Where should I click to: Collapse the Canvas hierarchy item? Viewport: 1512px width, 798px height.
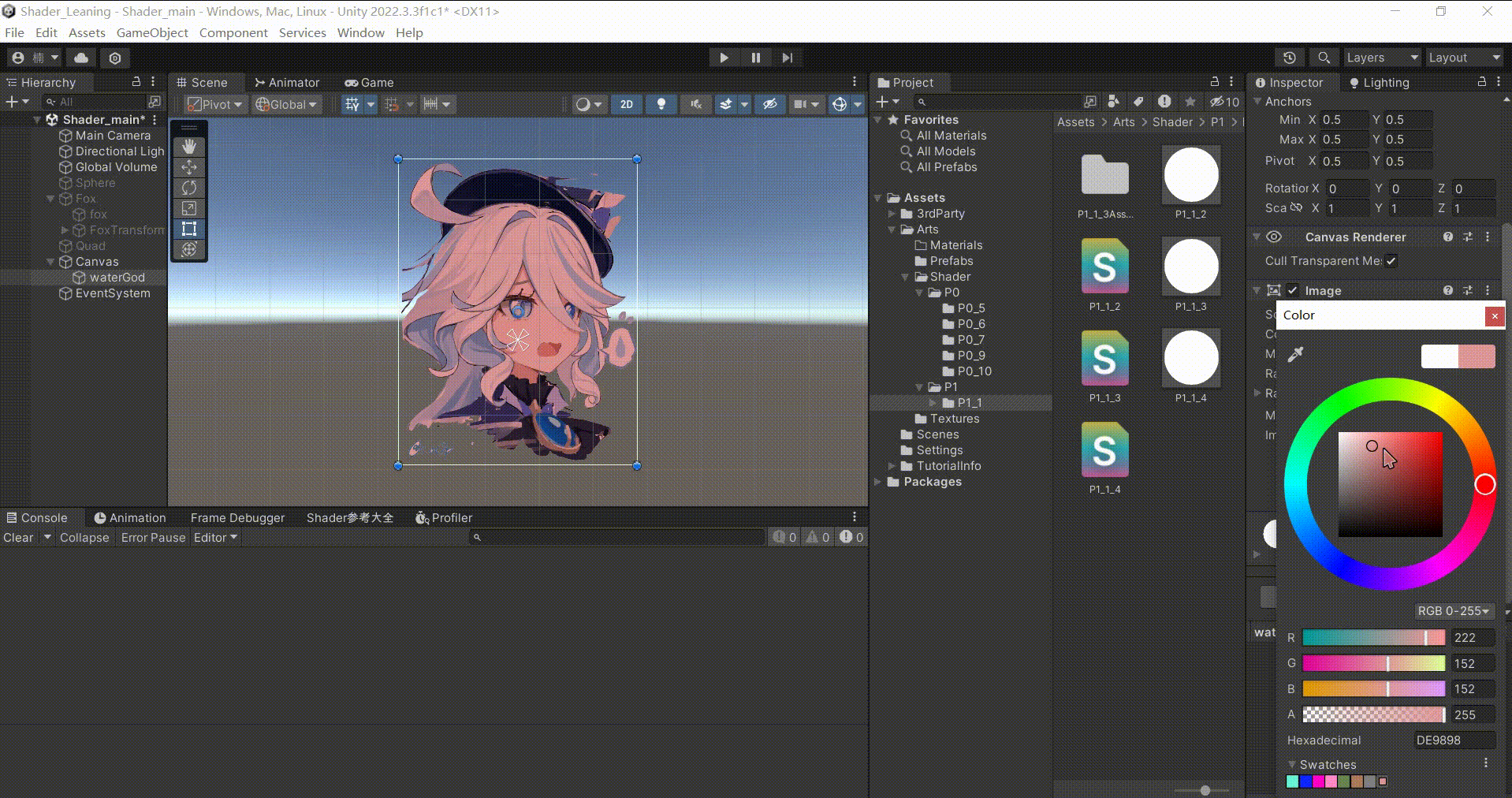point(50,262)
